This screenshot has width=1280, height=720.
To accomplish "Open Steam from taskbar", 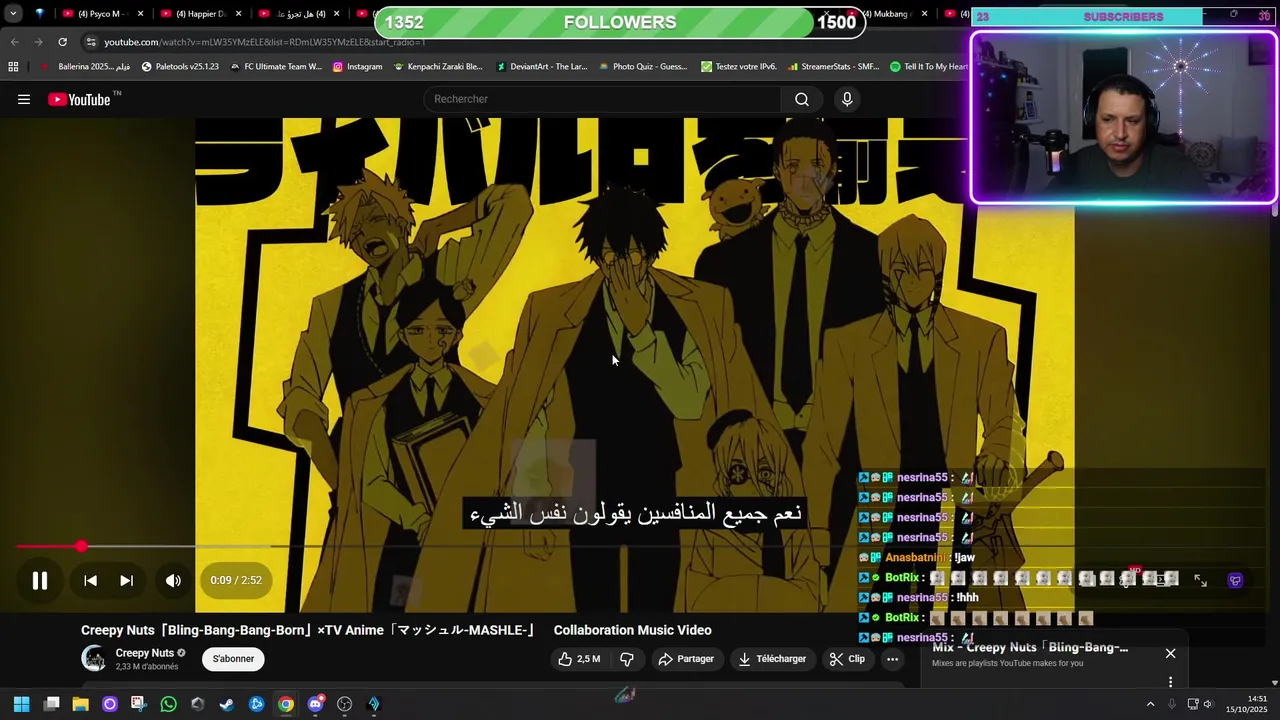I will coord(227,704).
